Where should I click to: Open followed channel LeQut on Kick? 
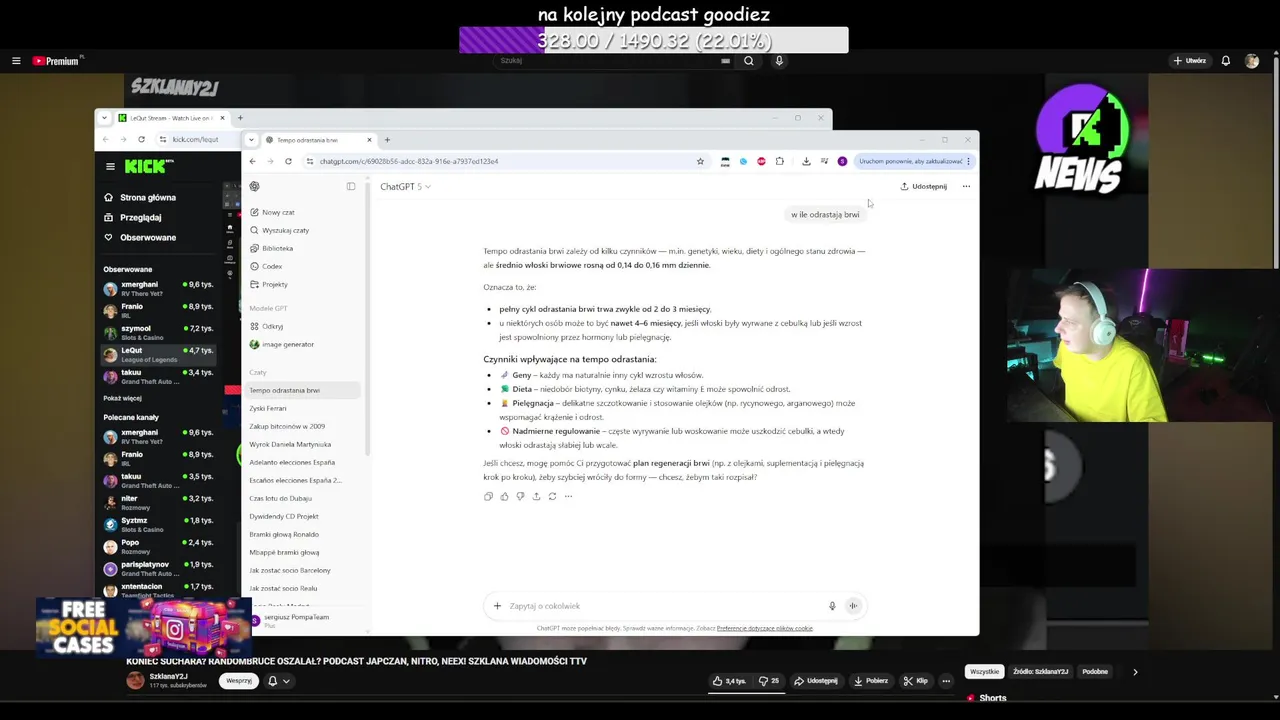159,354
